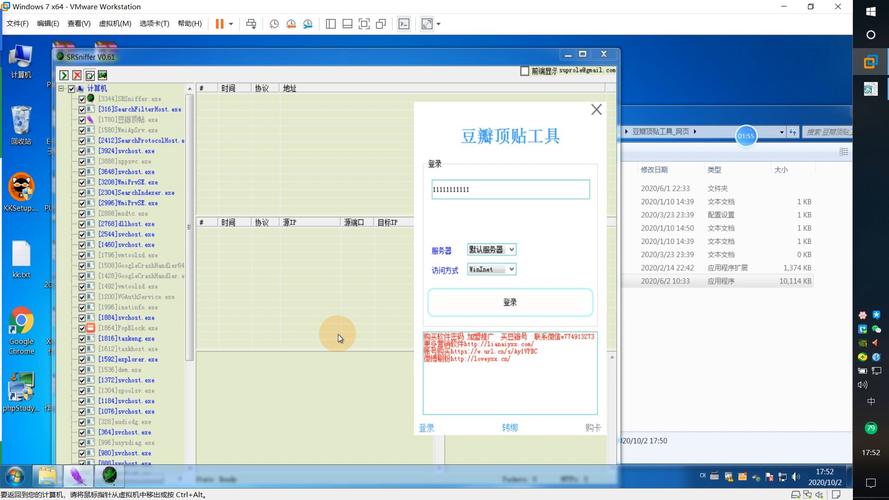
Task: Open the 编辑(E) menu in VMware
Action: (x=48, y=24)
